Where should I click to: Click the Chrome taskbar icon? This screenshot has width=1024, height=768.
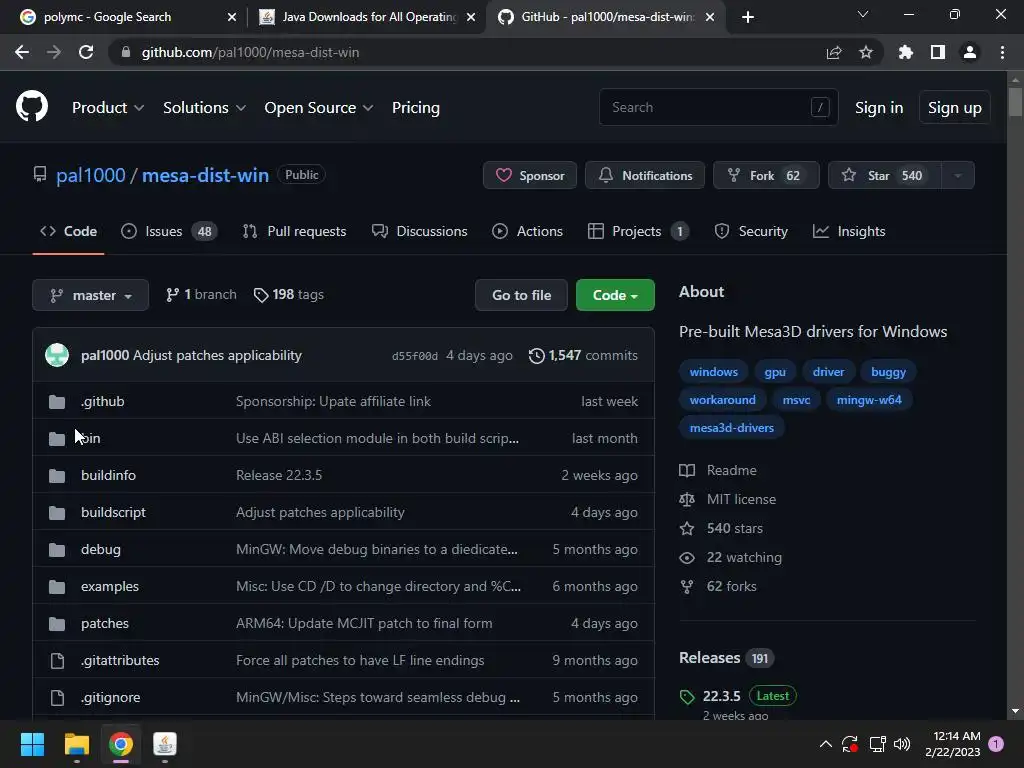point(121,744)
